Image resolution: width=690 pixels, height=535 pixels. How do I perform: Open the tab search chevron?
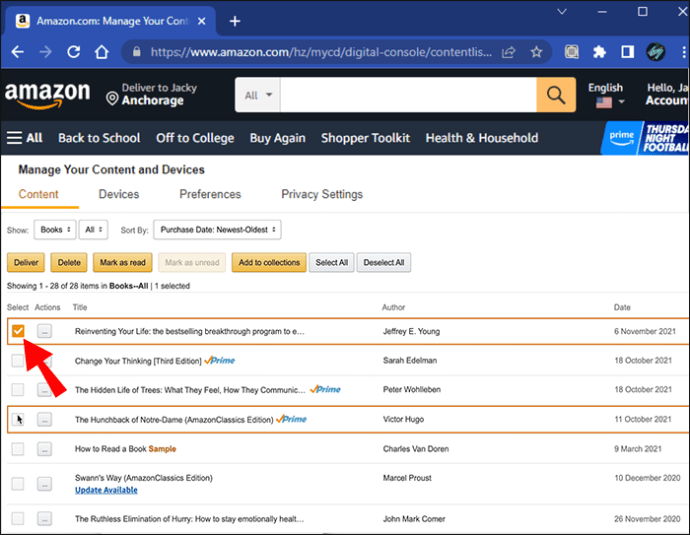562,11
